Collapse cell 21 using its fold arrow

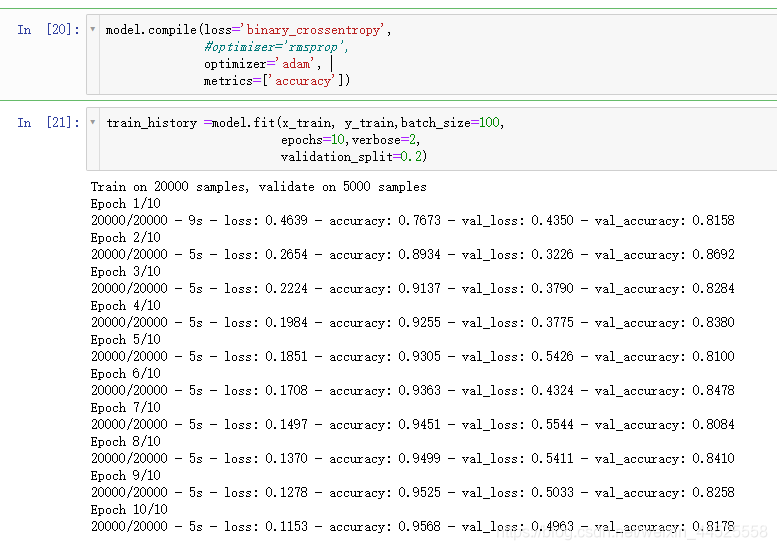point(93,122)
